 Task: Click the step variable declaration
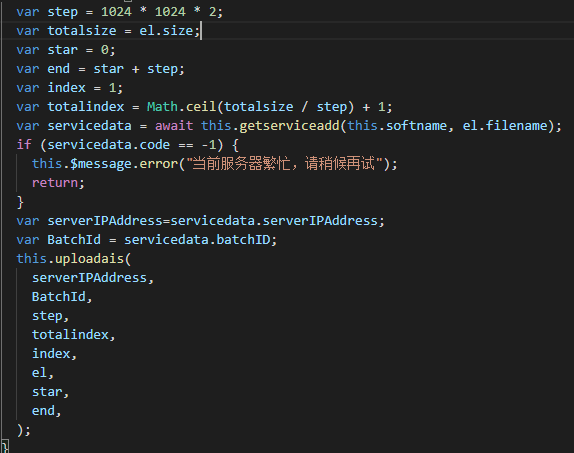click(120, 12)
